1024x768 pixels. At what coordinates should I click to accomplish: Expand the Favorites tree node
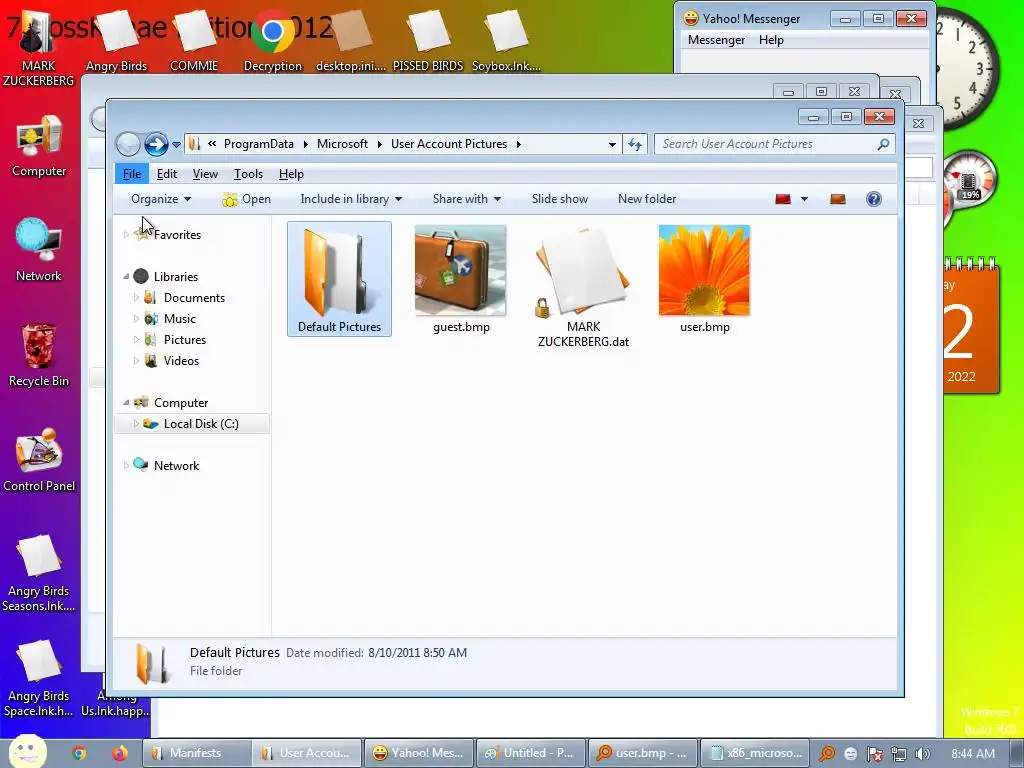[126, 234]
